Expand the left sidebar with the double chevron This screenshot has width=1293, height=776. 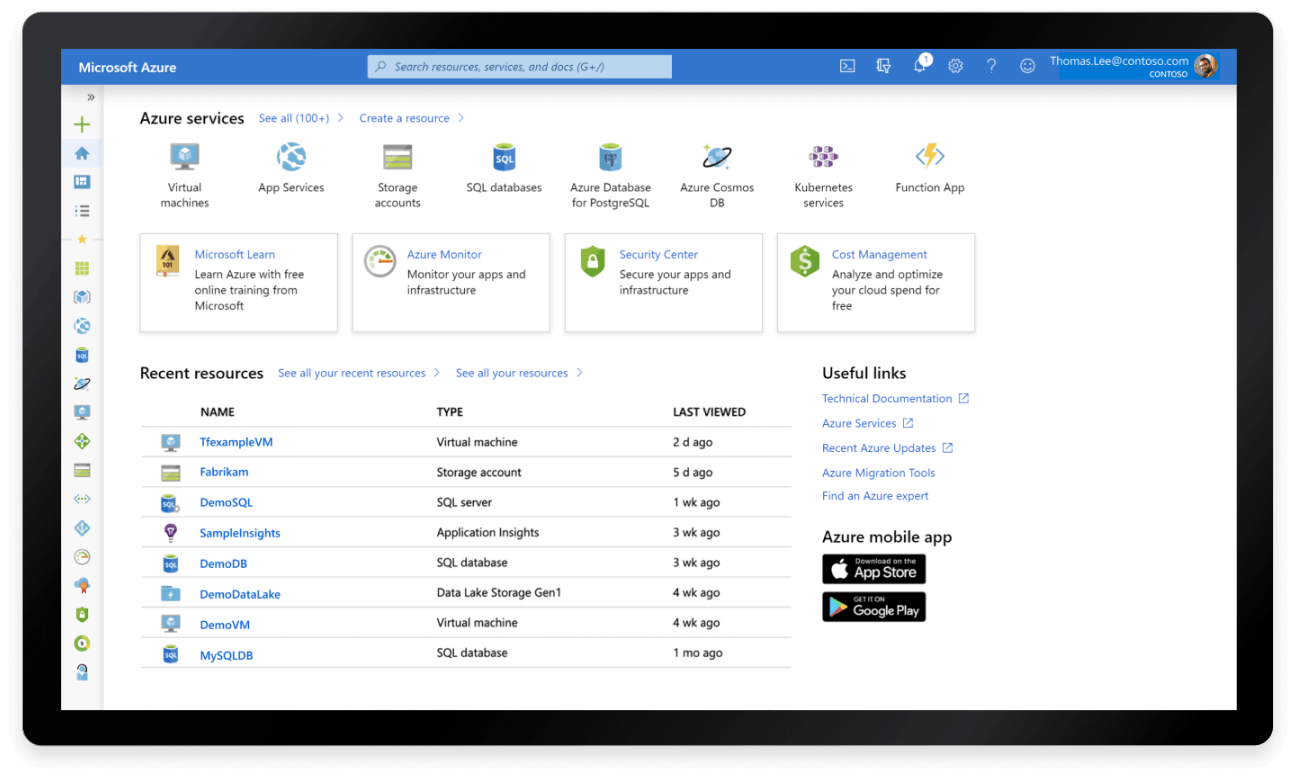point(90,97)
